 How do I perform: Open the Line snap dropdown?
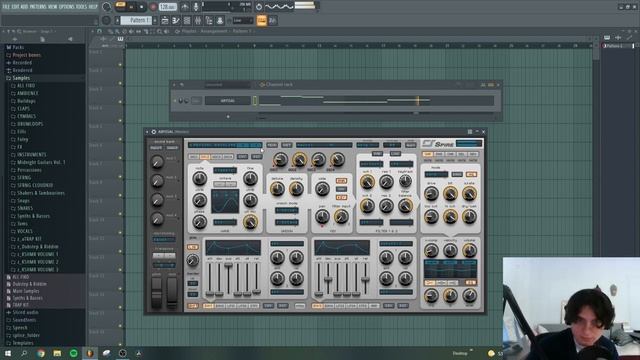coord(243,20)
